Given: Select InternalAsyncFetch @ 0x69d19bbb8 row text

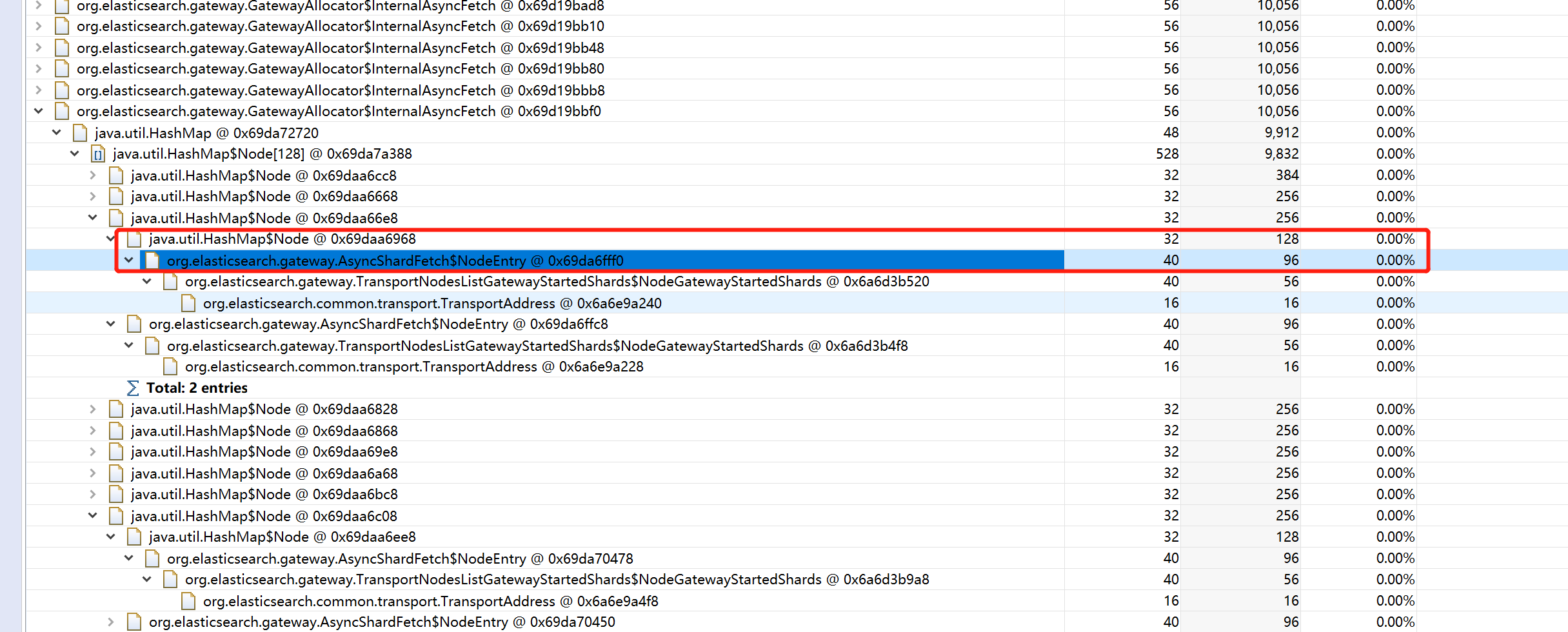Looking at the screenshot, I should click(x=341, y=90).
